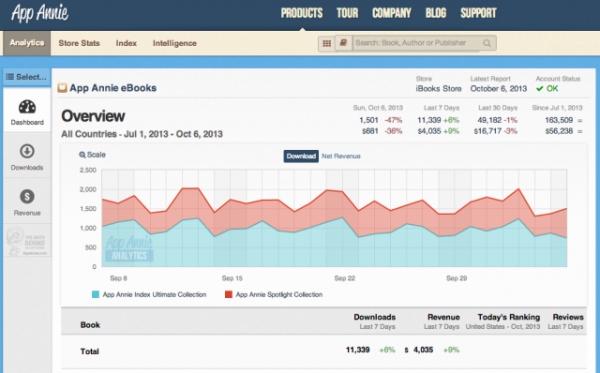This screenshot has width=600, height=373.
Task: Open the Products menu
Action: [x=302, y=13]
